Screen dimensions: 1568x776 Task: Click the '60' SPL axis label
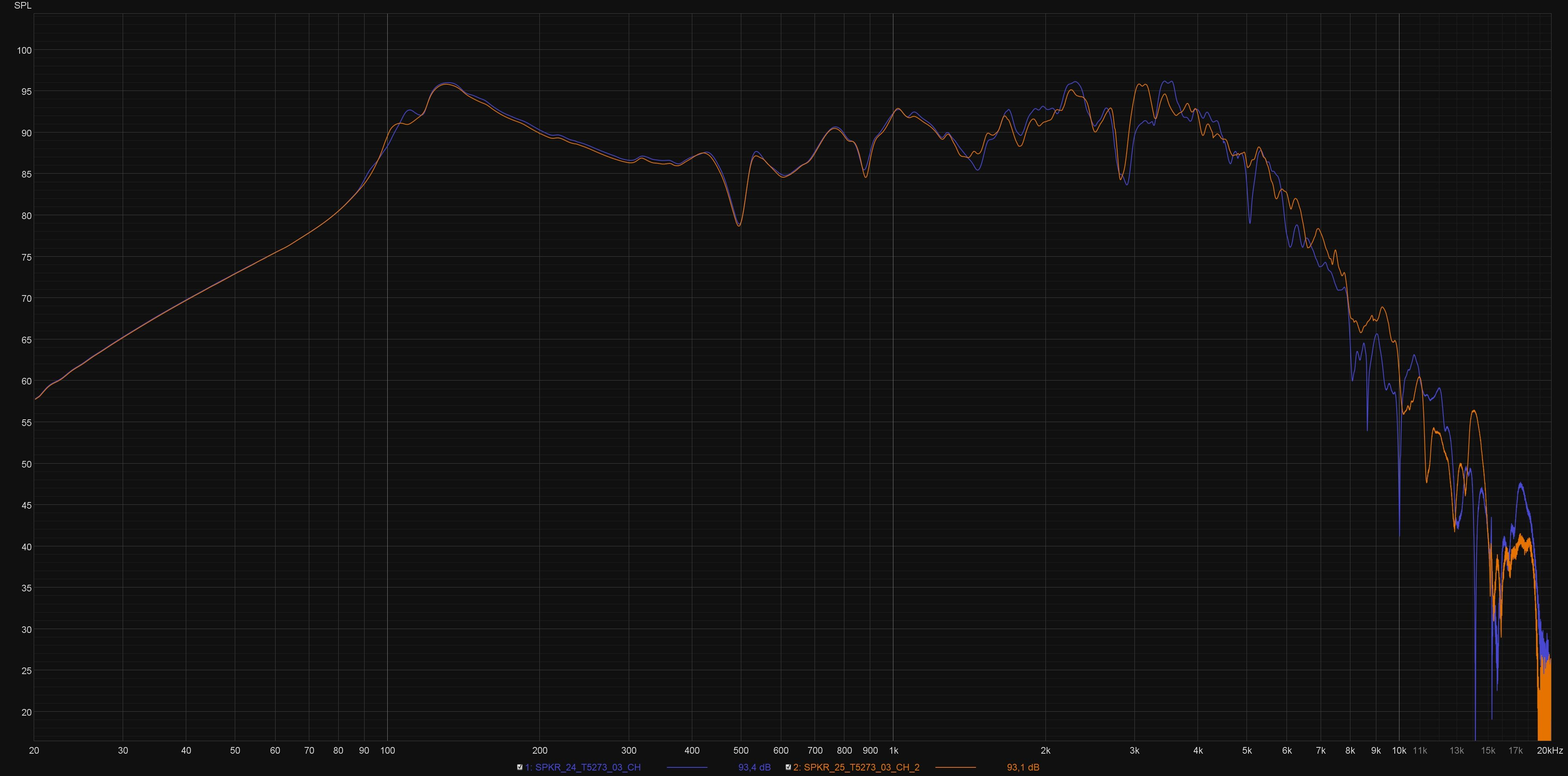pos(26,381)
